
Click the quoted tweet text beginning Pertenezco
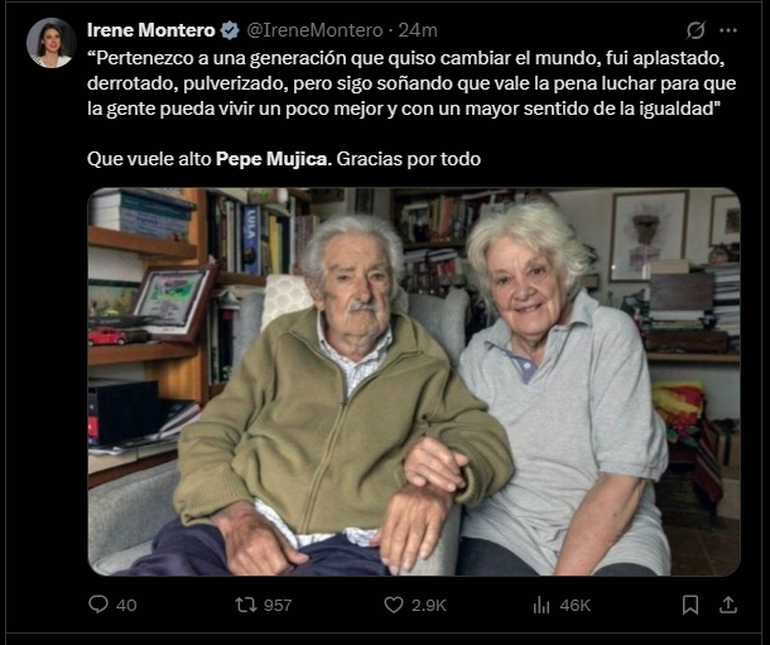coord(412,84)
